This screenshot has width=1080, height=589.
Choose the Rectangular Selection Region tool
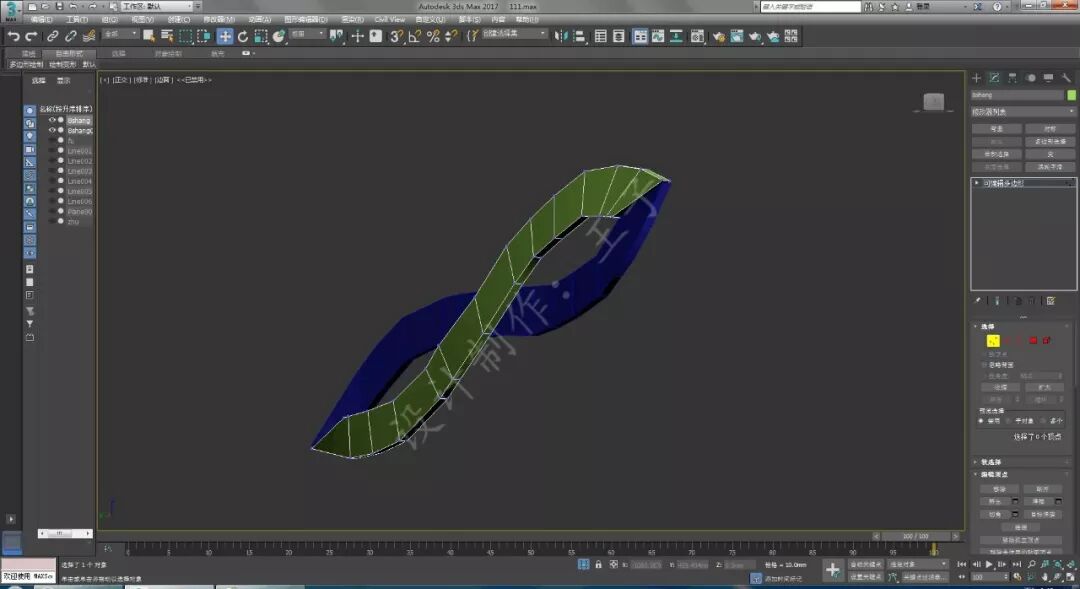pyautogui.click(x=186, y=36)
